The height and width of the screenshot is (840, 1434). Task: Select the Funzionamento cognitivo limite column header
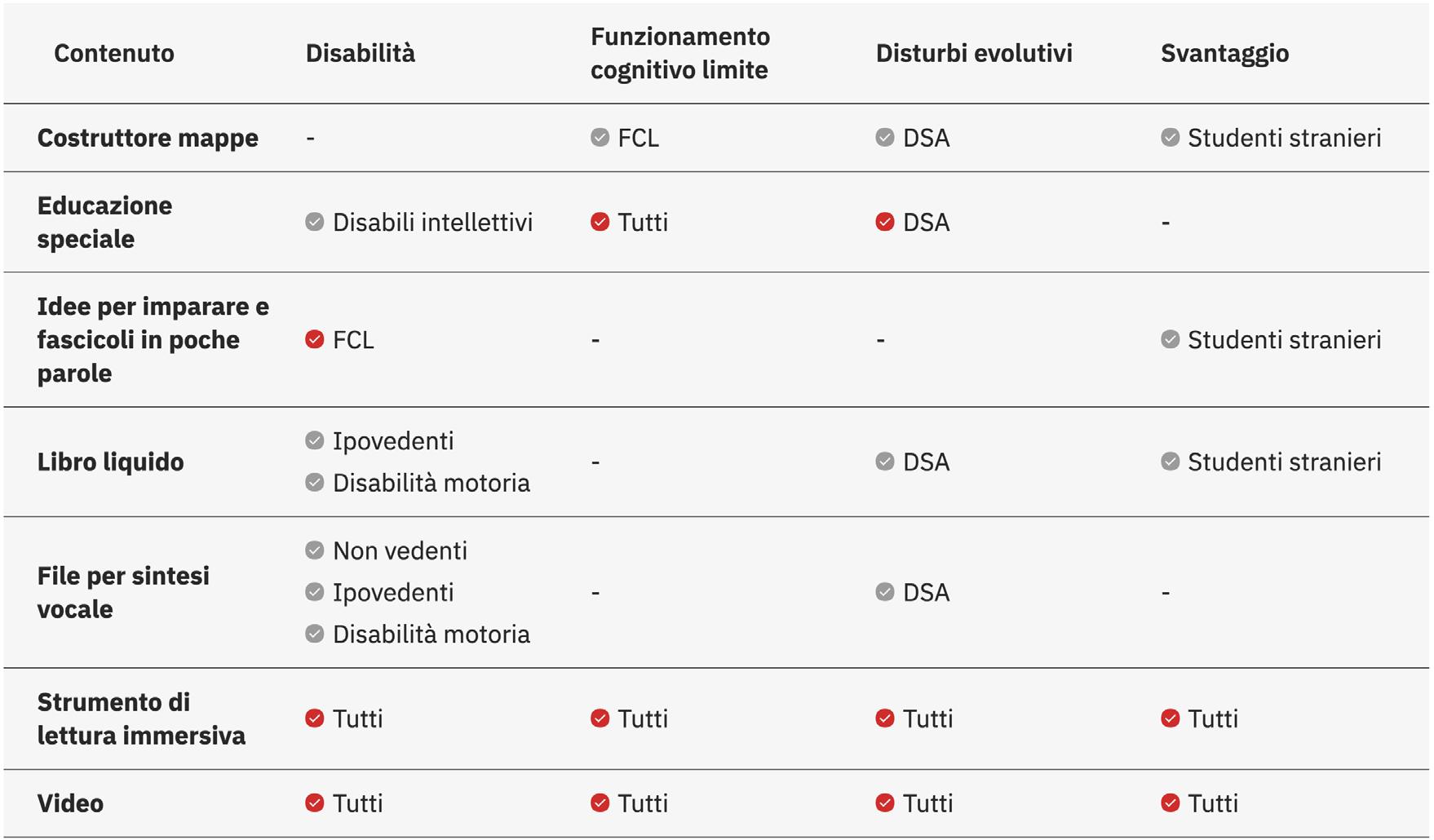pyautogui.click(x=680, y=53)
